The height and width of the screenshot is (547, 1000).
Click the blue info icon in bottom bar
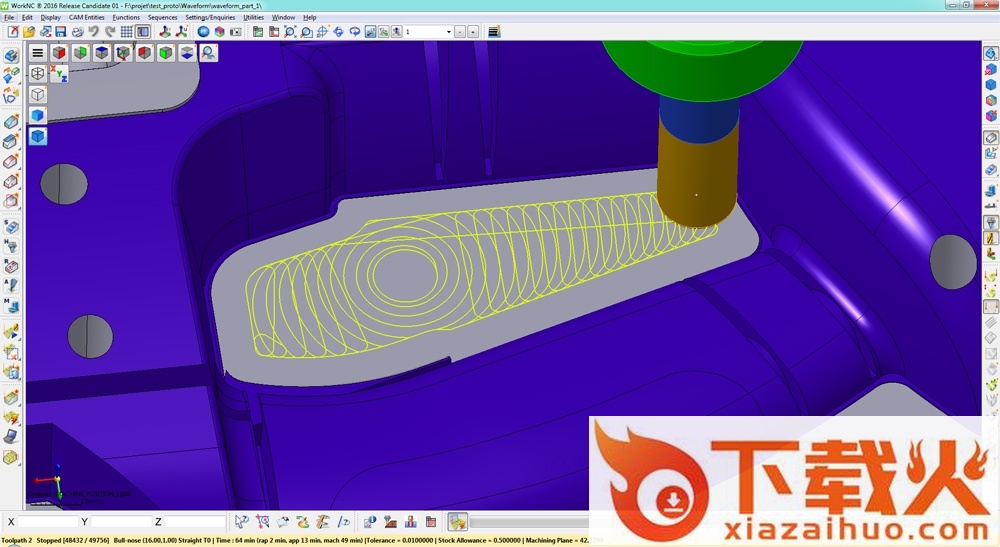[369, 521]
